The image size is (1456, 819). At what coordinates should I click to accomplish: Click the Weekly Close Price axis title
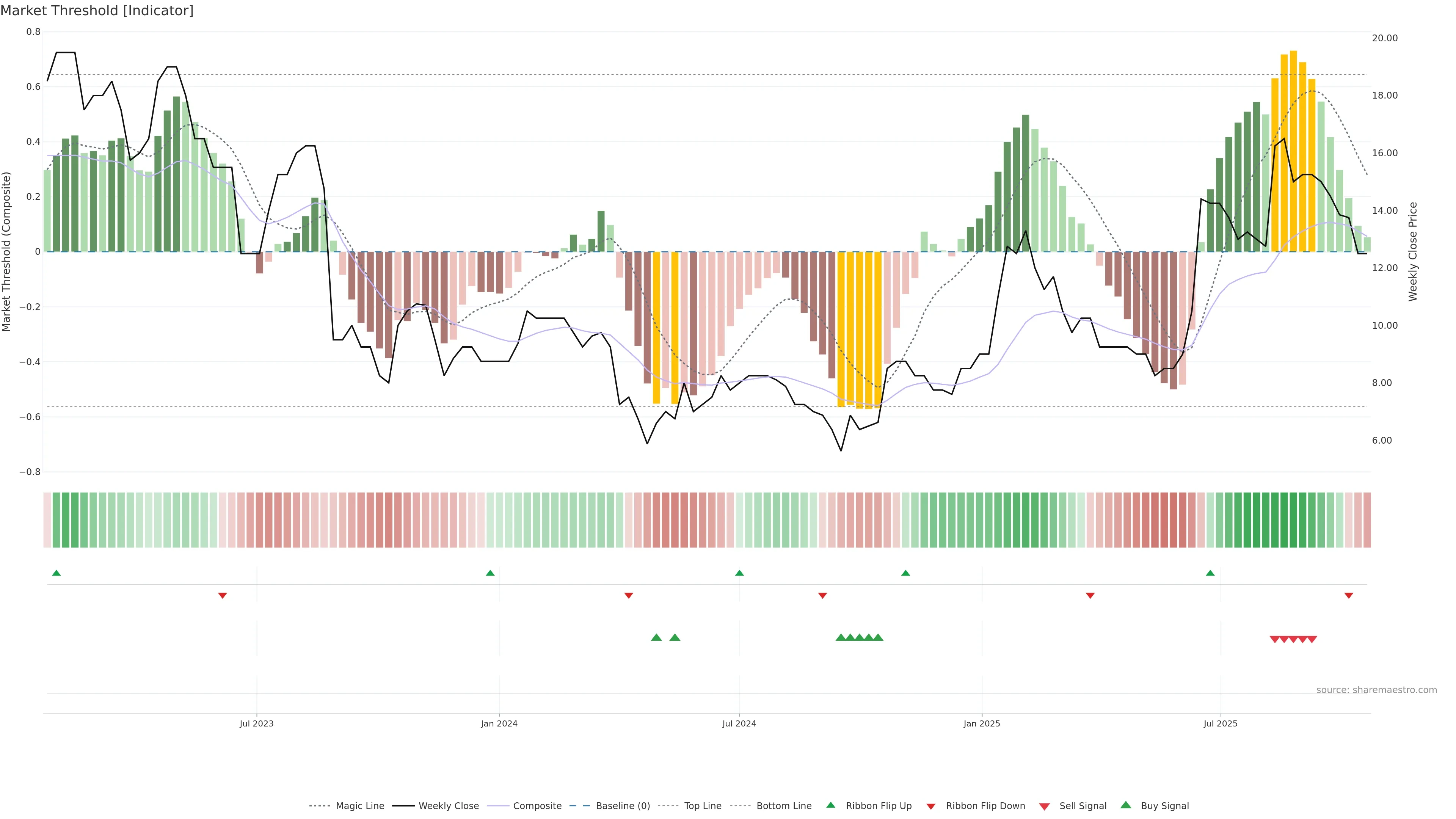pos(1413,251)
